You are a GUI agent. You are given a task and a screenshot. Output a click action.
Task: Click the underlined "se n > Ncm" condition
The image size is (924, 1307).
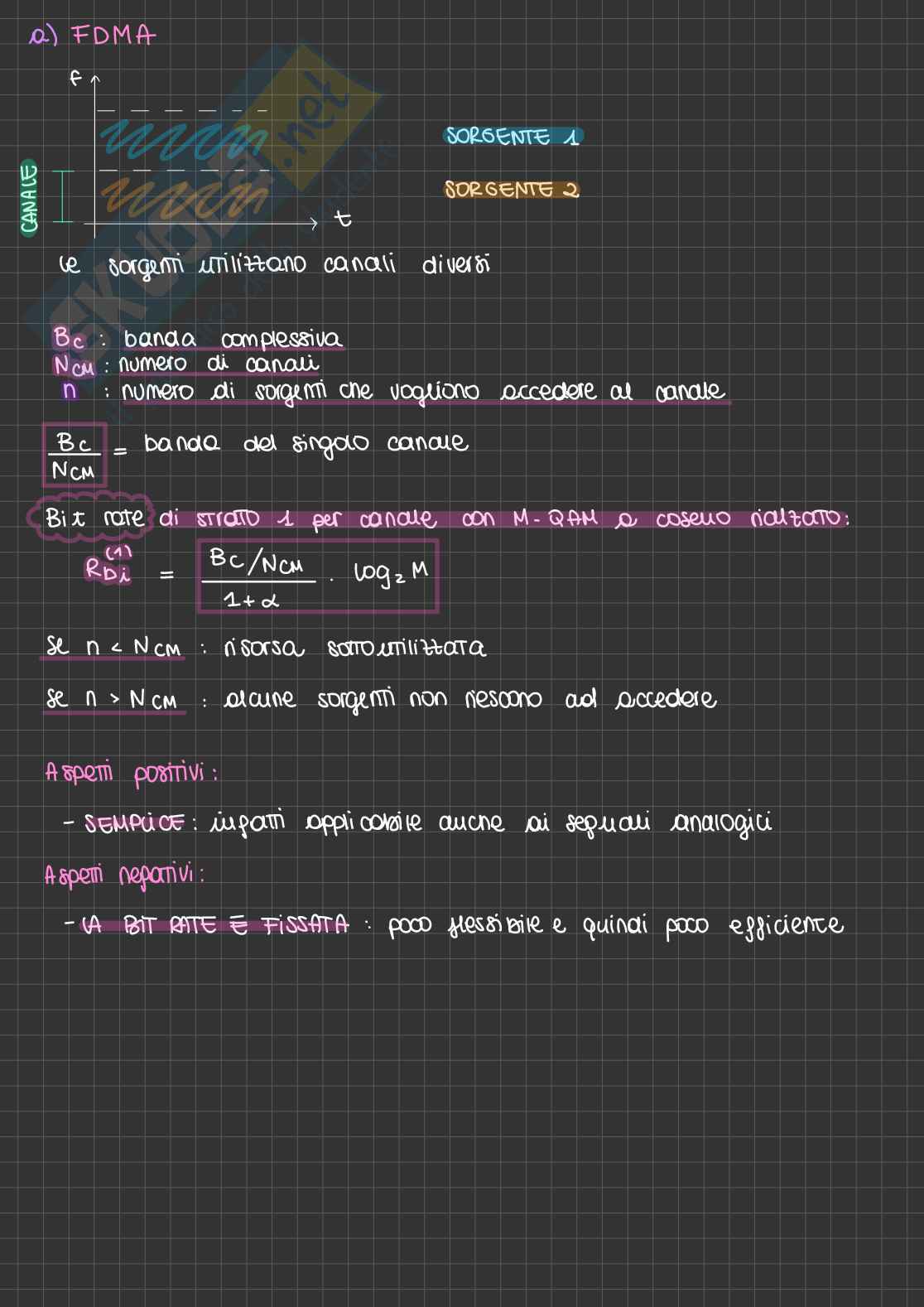point(113,700)
